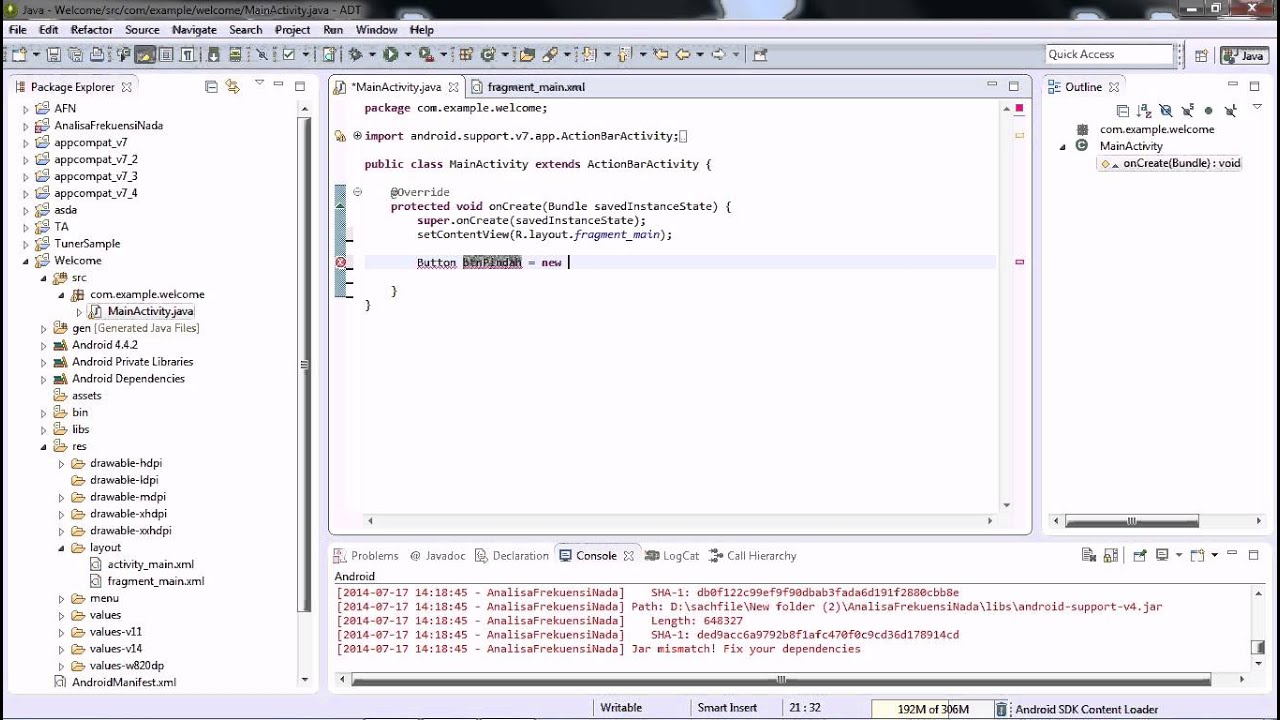The width and height of the screenshot is (1280, 720).
Task: Collapse the Welcome project node
Action: pos(26,261)
